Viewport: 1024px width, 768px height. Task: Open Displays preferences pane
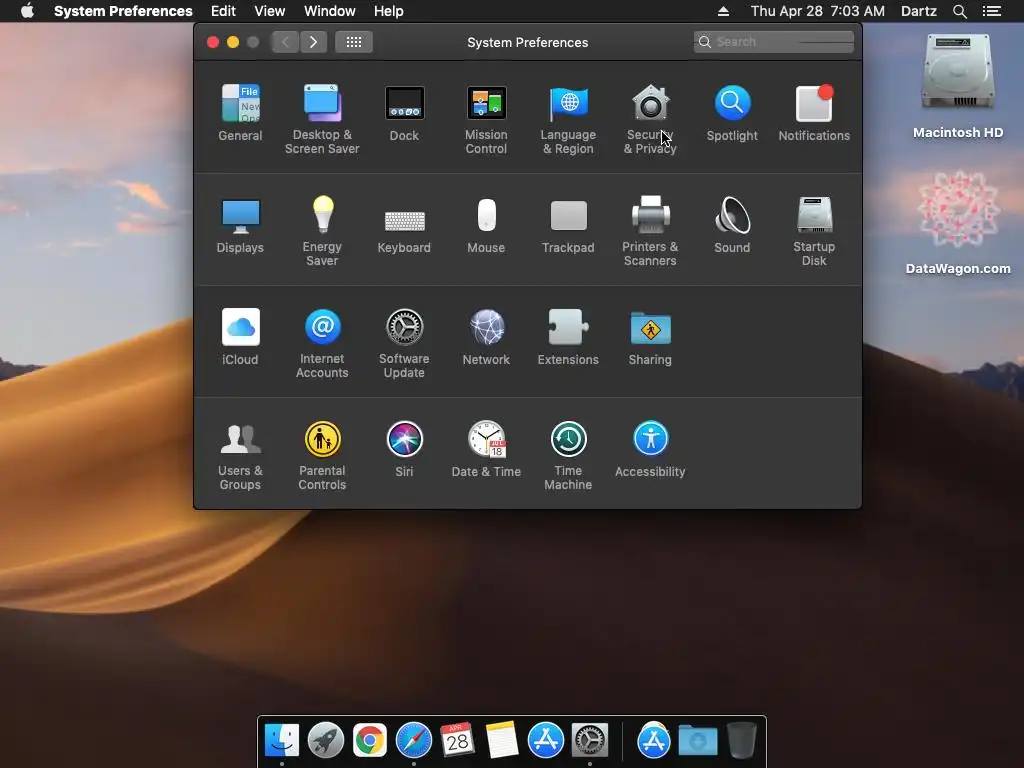point(240,225)
